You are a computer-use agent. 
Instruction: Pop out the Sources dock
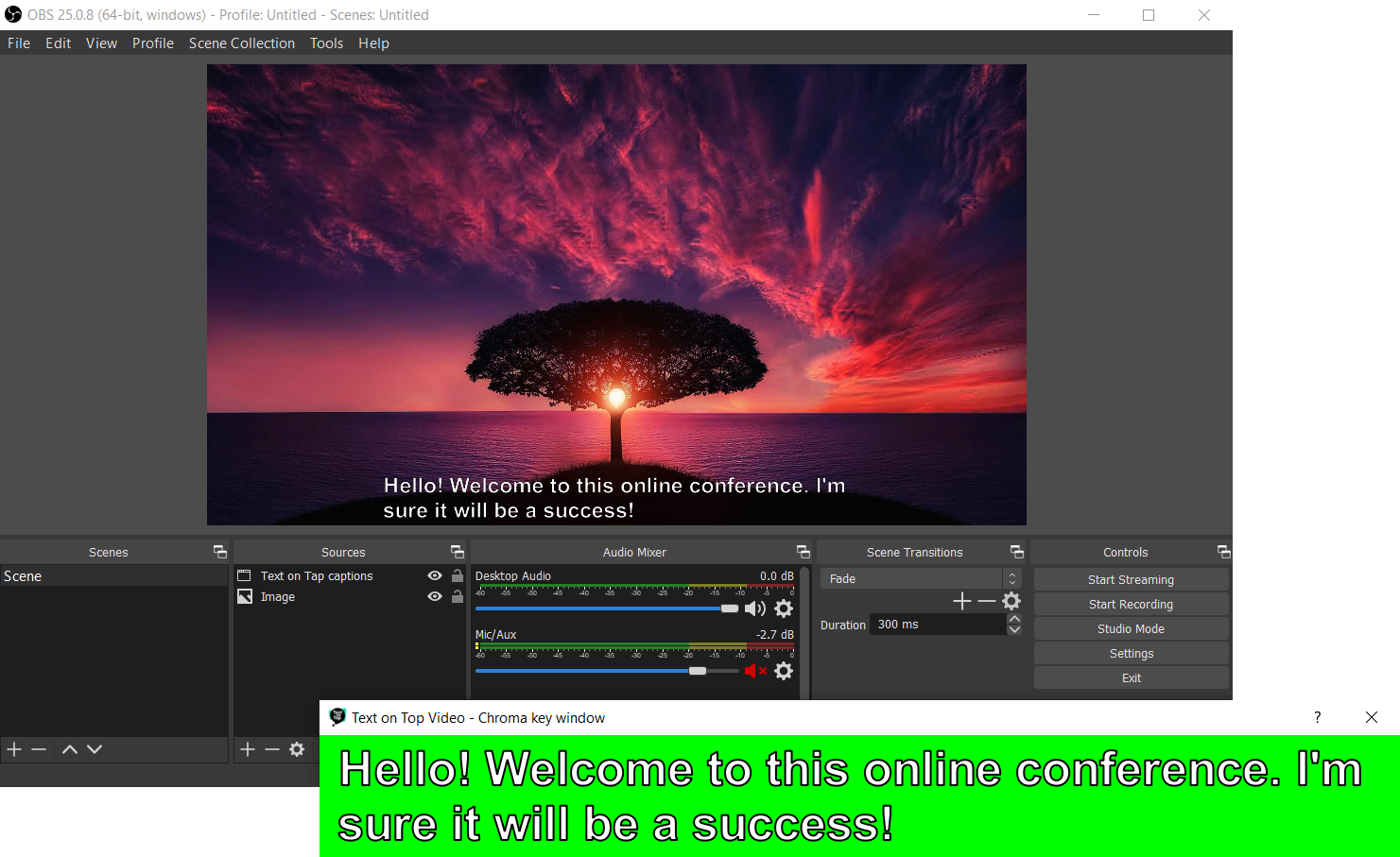click(x=458, y=552)
